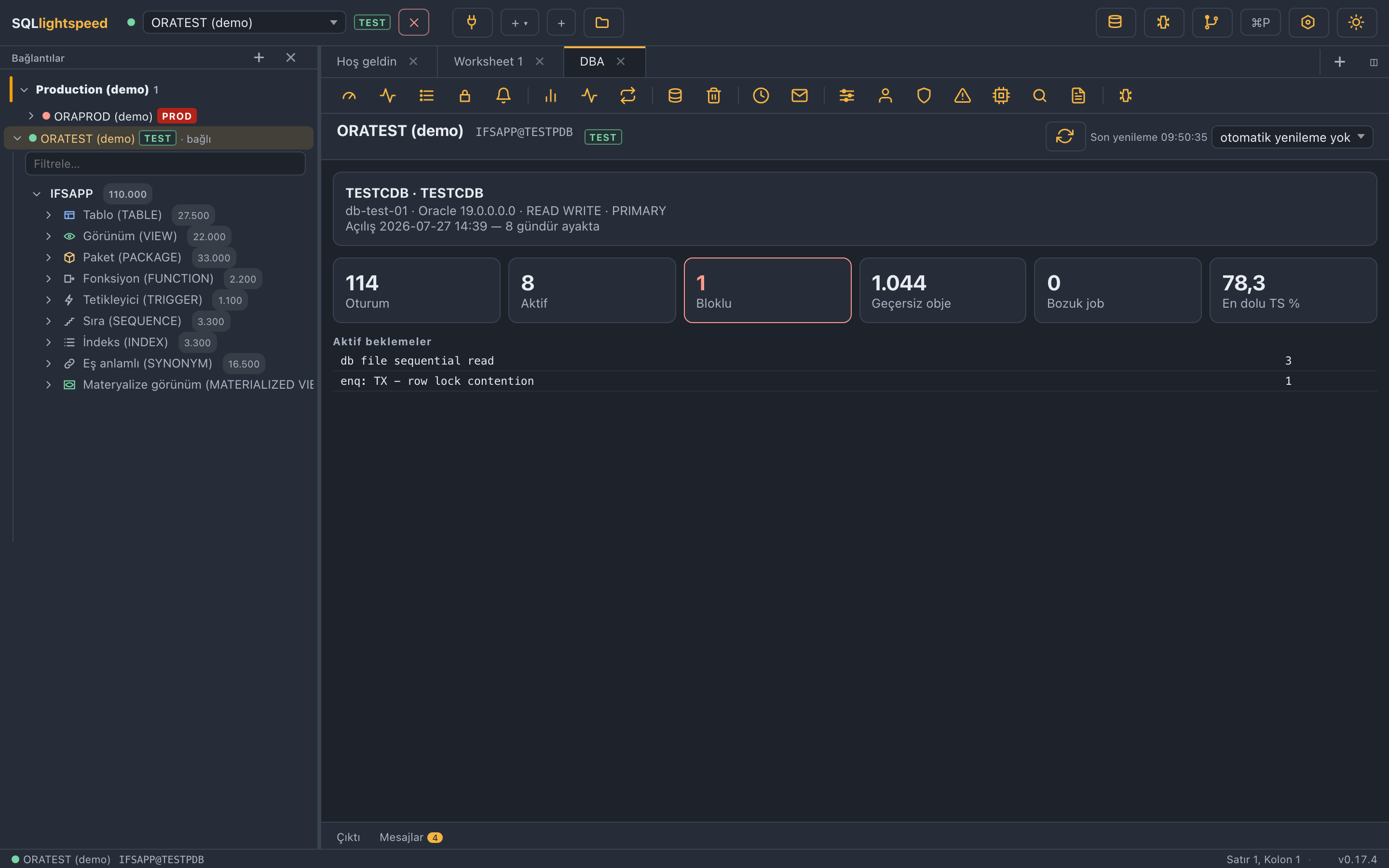The width and height of the screenshot is (1389, 868).
Task: Switch to the Worksheet 1 tab
Action: (488, 61)
